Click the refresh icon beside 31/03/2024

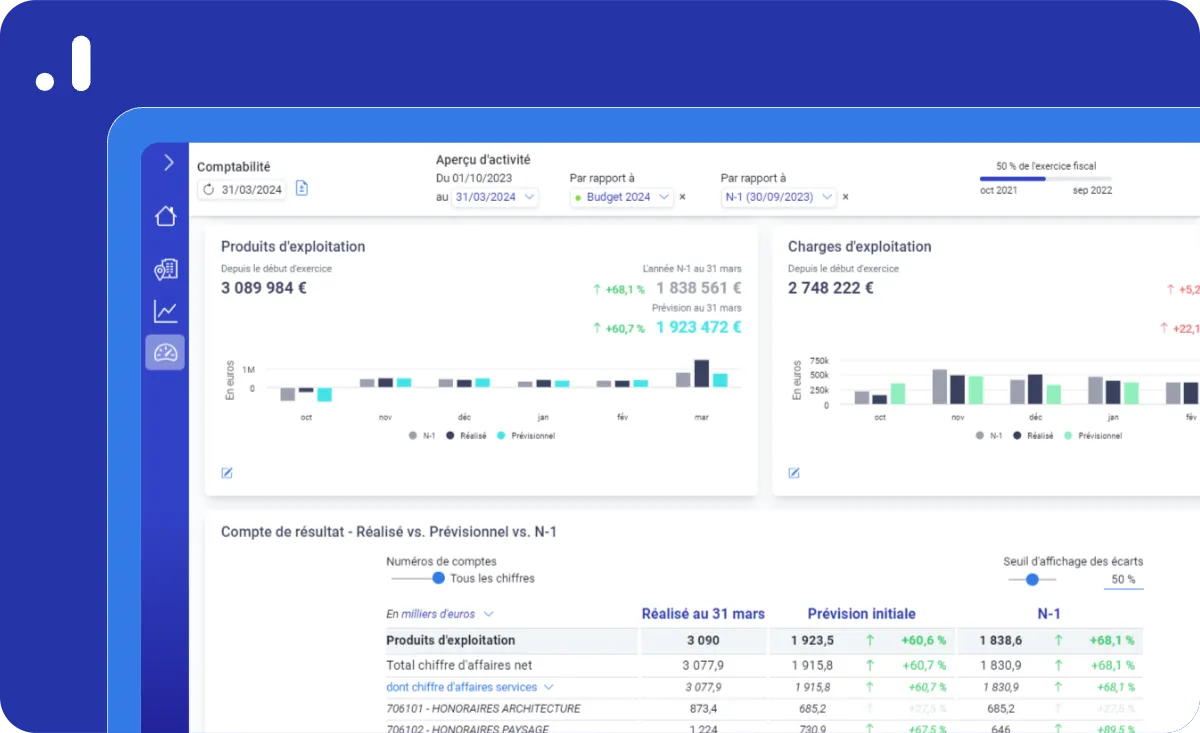click(x=208, y=189)
